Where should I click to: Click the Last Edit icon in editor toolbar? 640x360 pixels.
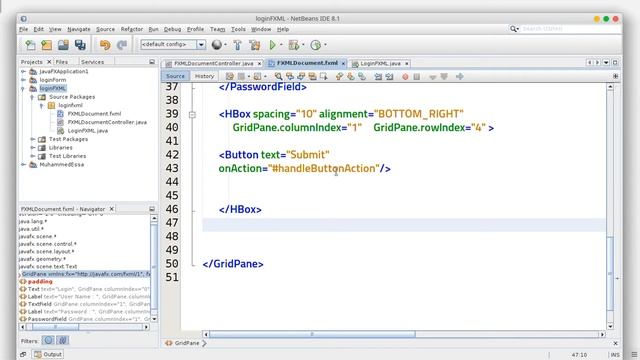coord(230,76)
